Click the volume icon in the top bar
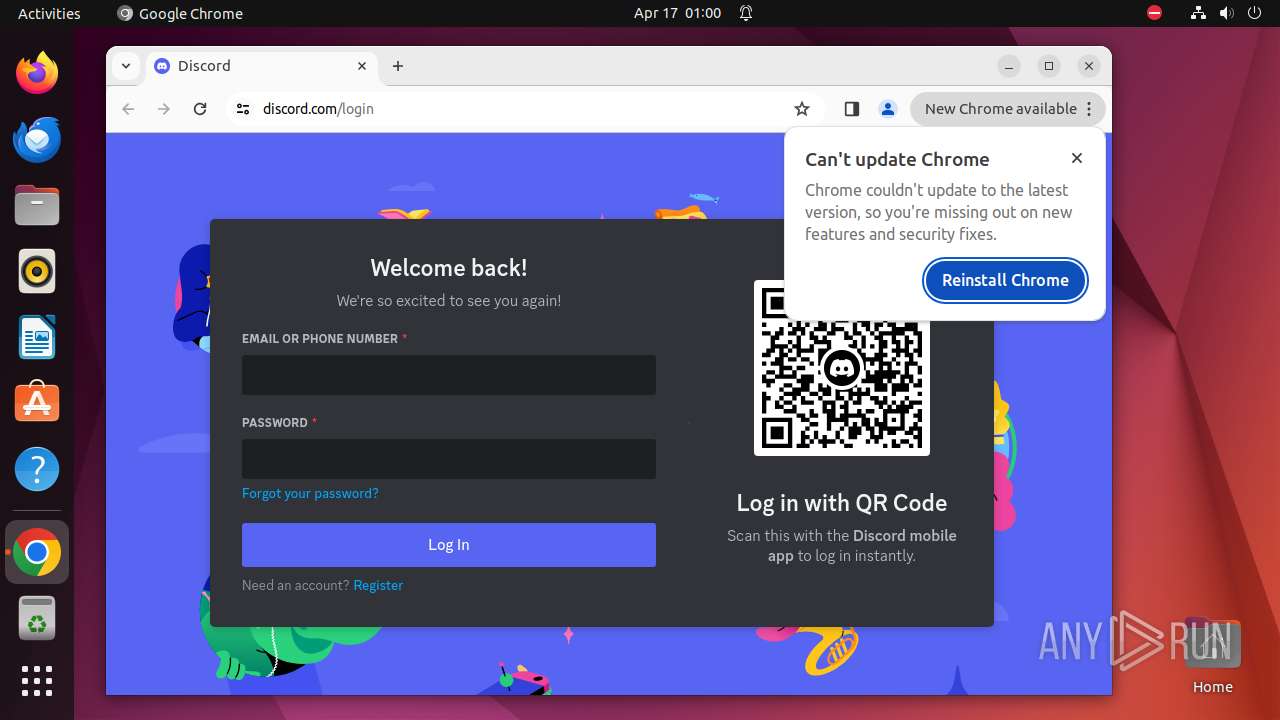The width and height of the screenshot is (1280, 720). click(x=1226, y=13)
